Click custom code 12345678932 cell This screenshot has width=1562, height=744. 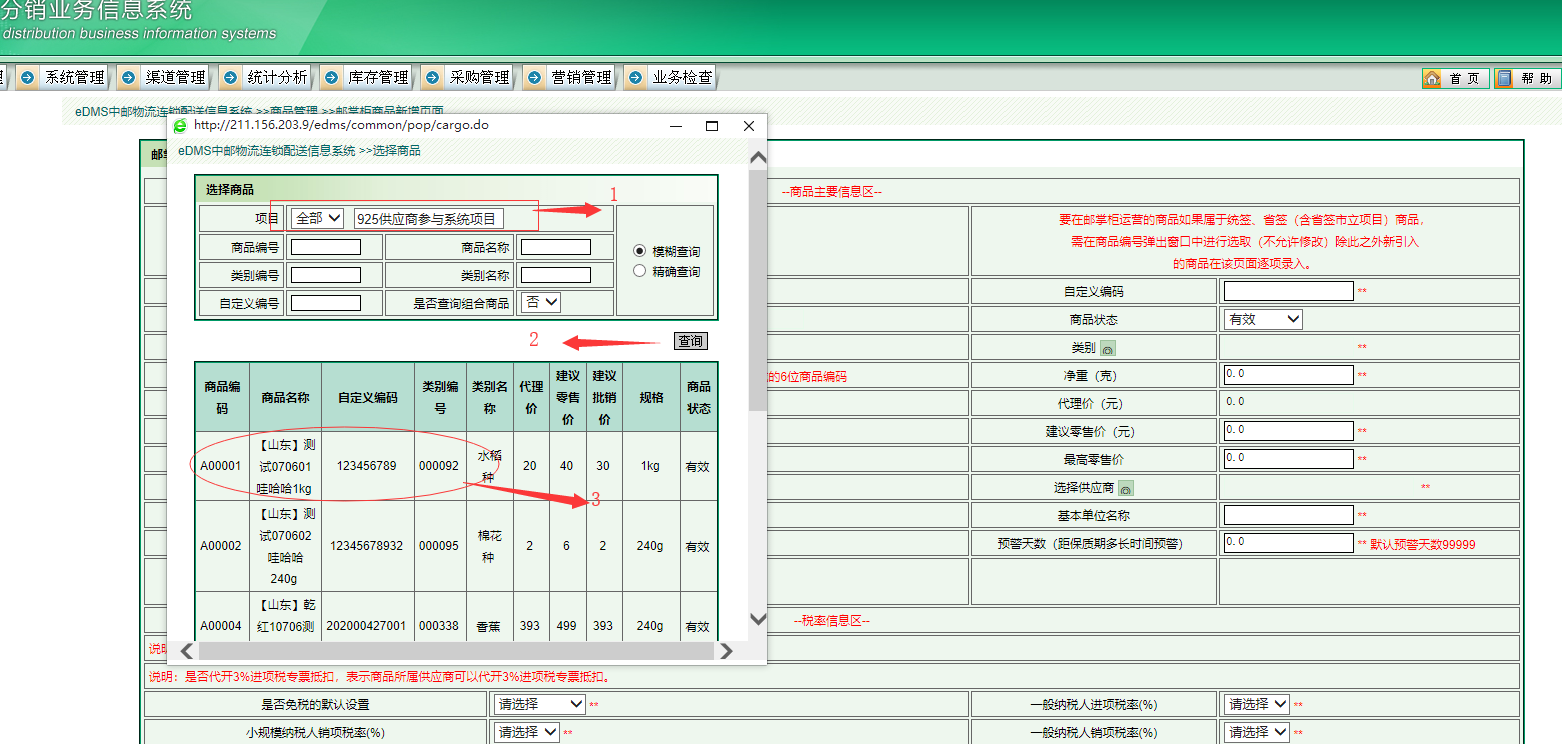367,546
